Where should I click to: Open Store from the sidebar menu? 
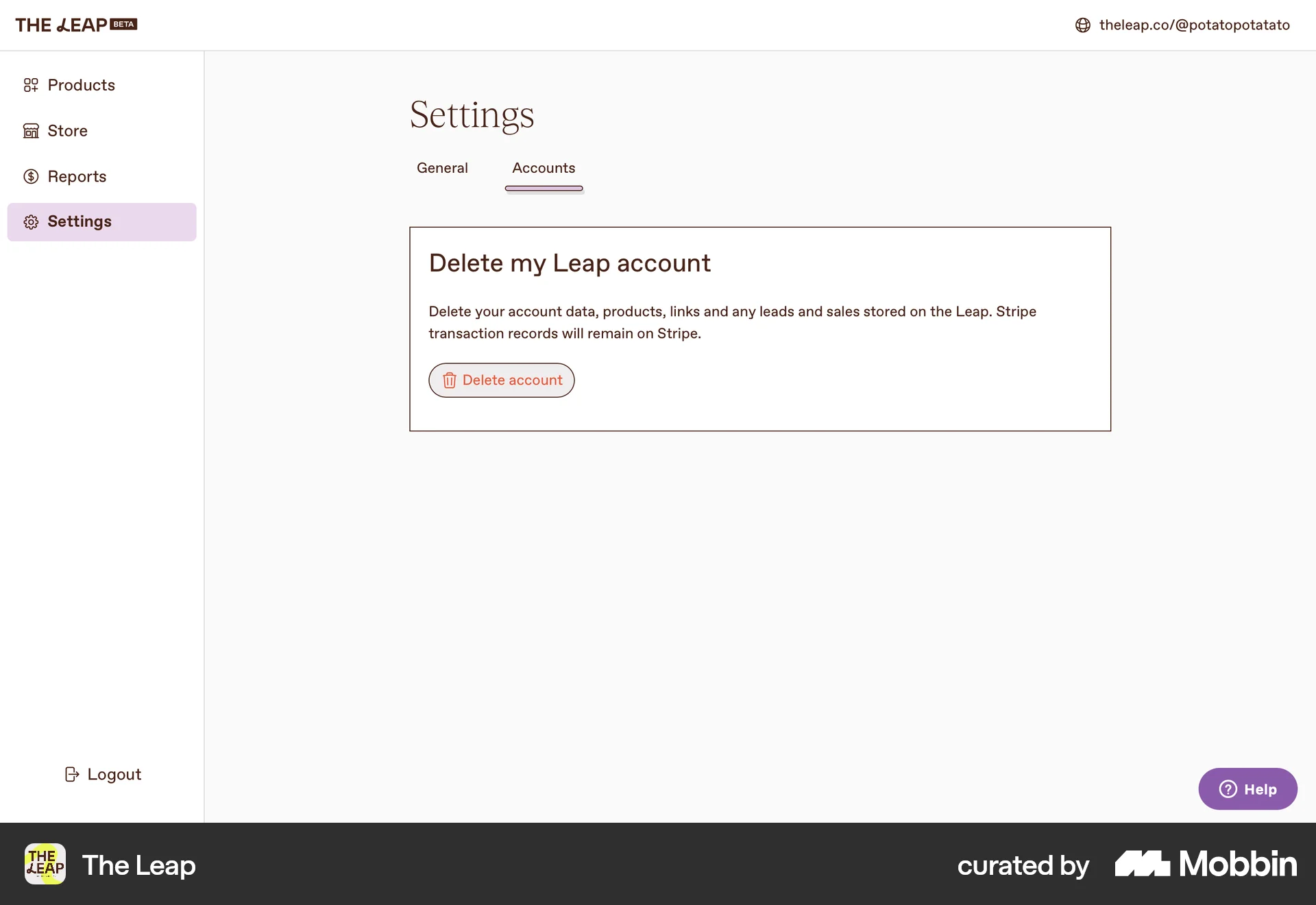tap(67, 130)
